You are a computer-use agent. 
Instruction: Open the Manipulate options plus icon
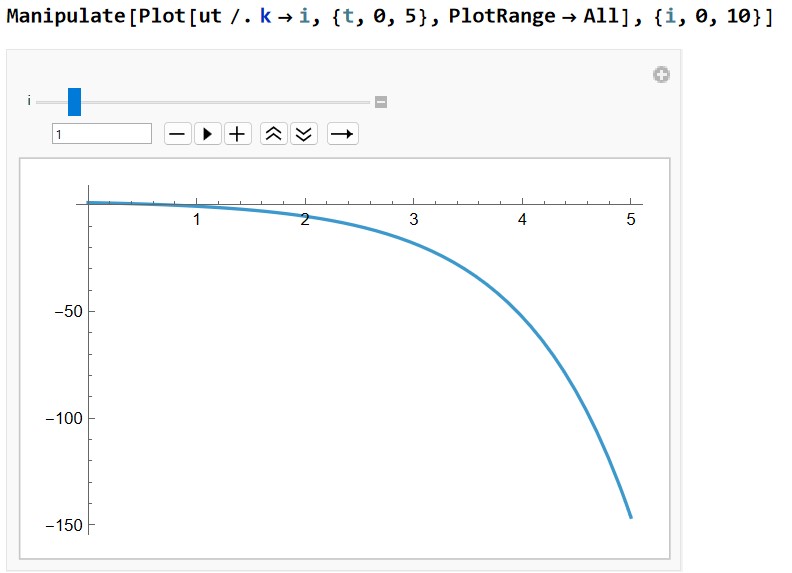[661, 75]
